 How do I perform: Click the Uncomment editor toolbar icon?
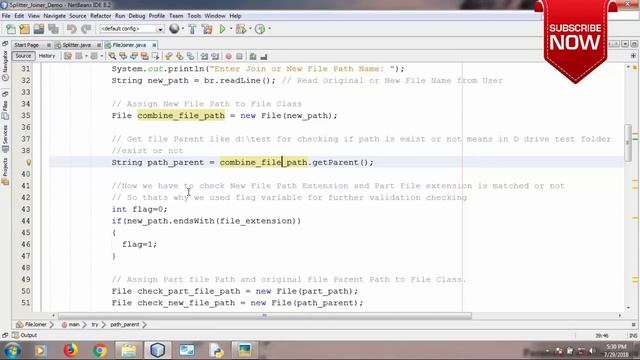[x=264, y=56]
